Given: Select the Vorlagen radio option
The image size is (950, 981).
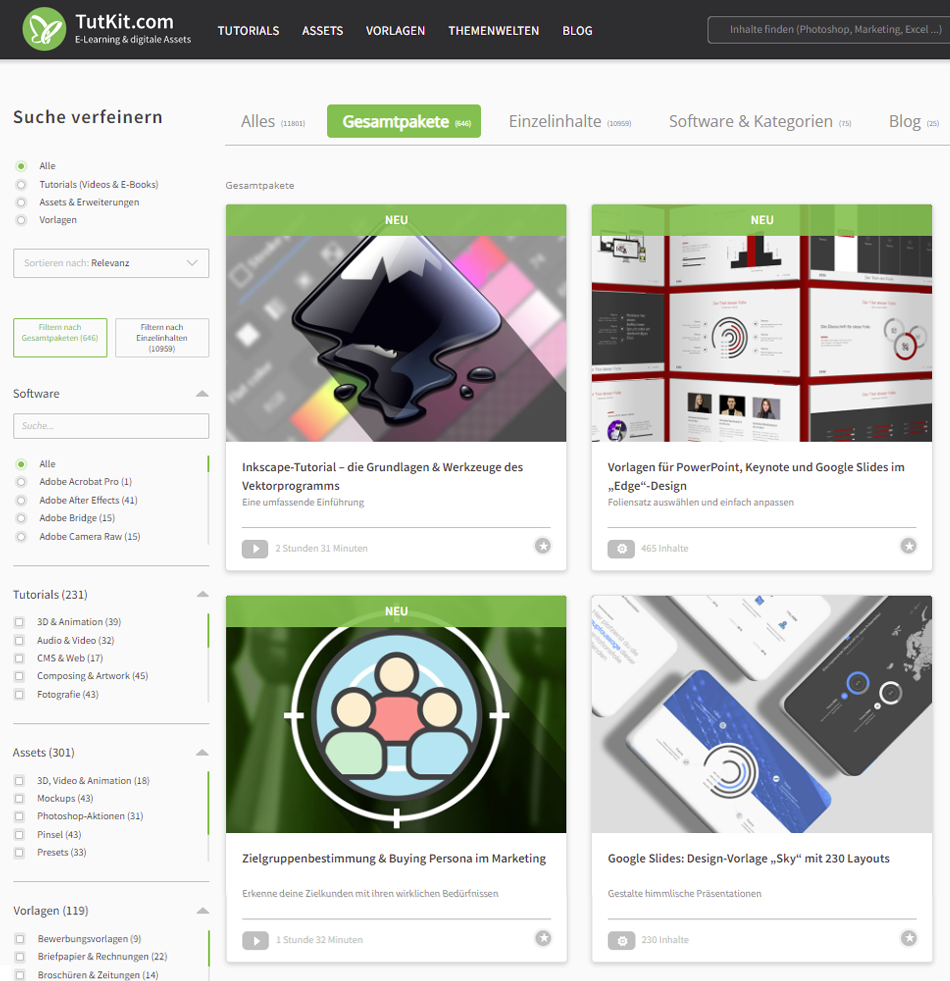Looking at the screenshot, I should point(21,220).
